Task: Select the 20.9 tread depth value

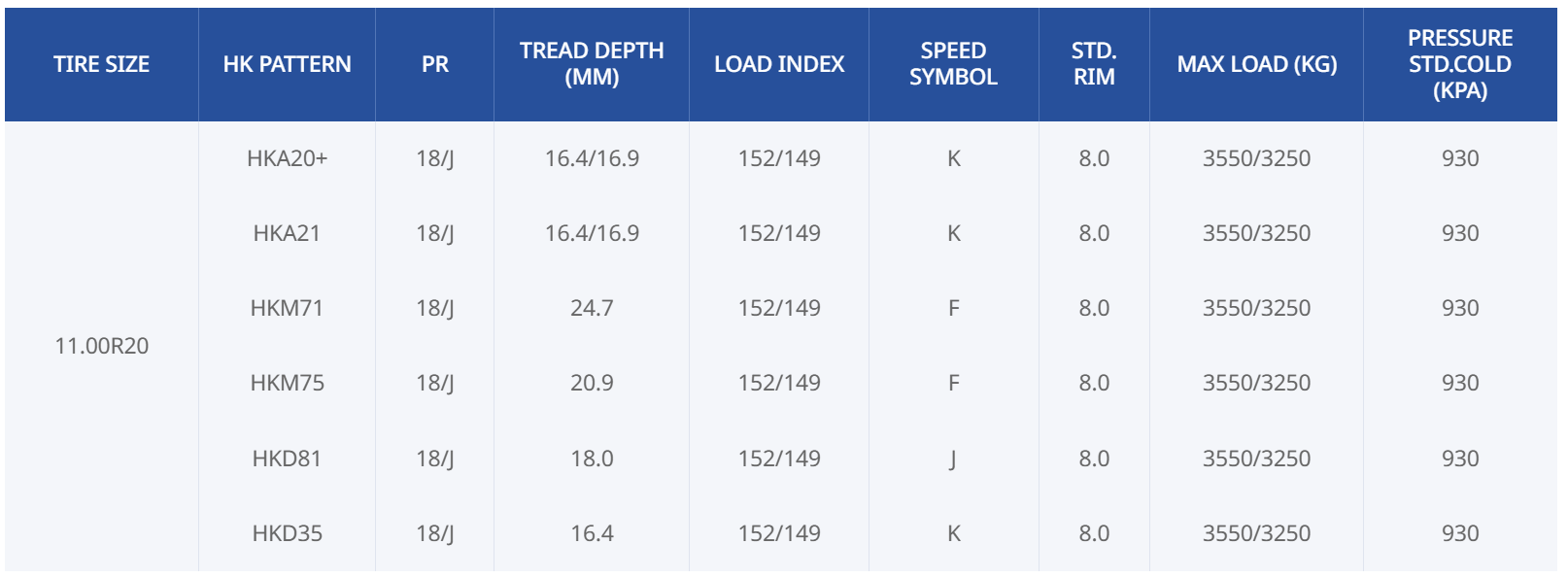Action: click(591, 383)
